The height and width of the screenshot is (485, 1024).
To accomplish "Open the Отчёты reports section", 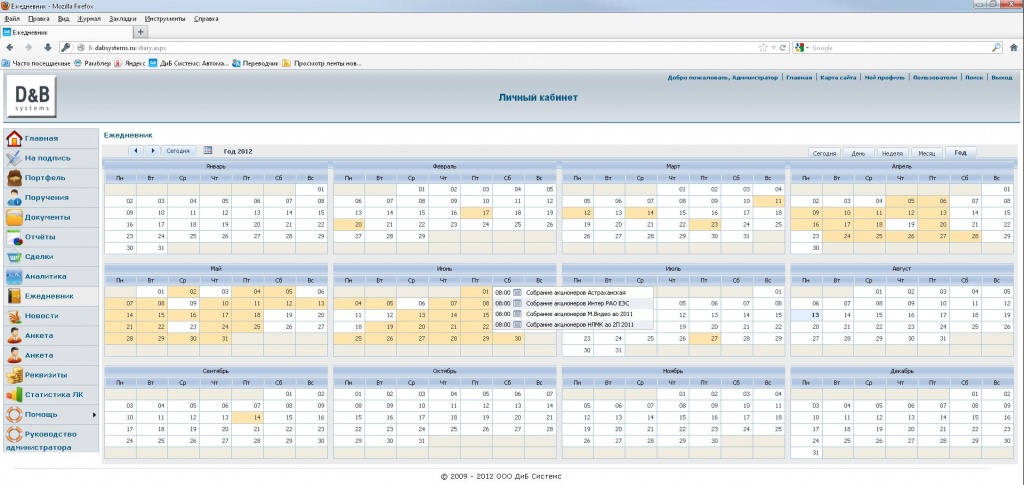I will point(51,237).
